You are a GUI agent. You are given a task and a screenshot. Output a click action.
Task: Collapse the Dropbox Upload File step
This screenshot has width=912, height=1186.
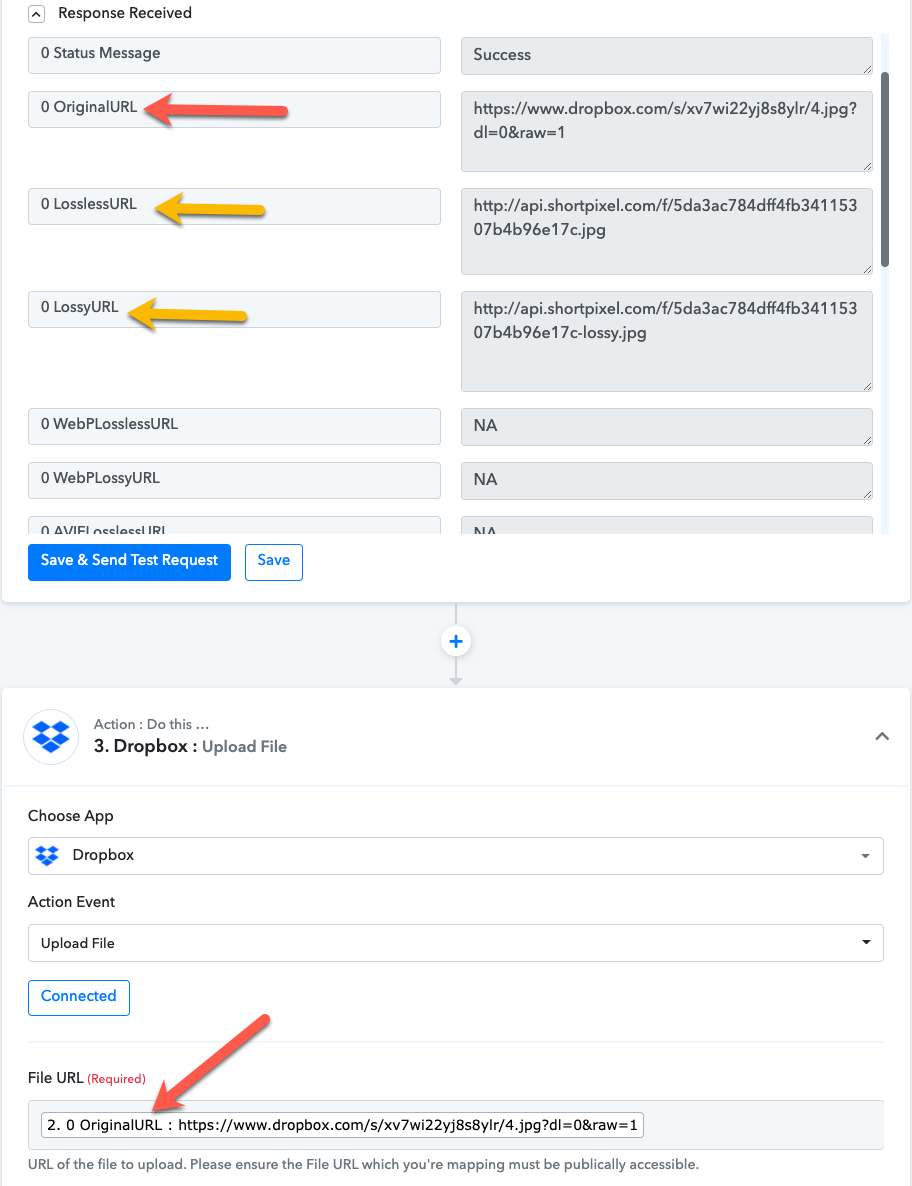(882, 736)
